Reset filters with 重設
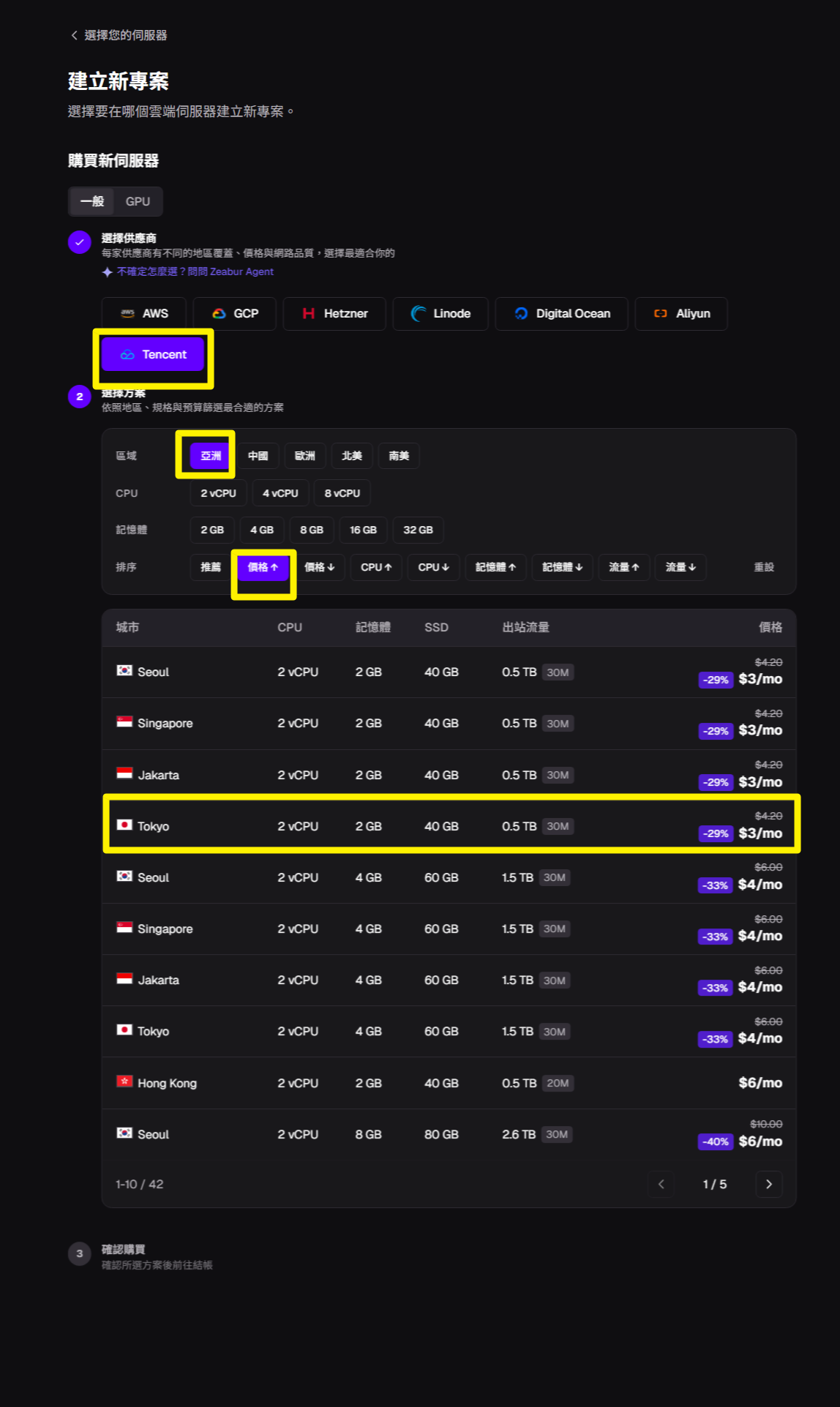 pyautogui.click(x=764, y=567)
